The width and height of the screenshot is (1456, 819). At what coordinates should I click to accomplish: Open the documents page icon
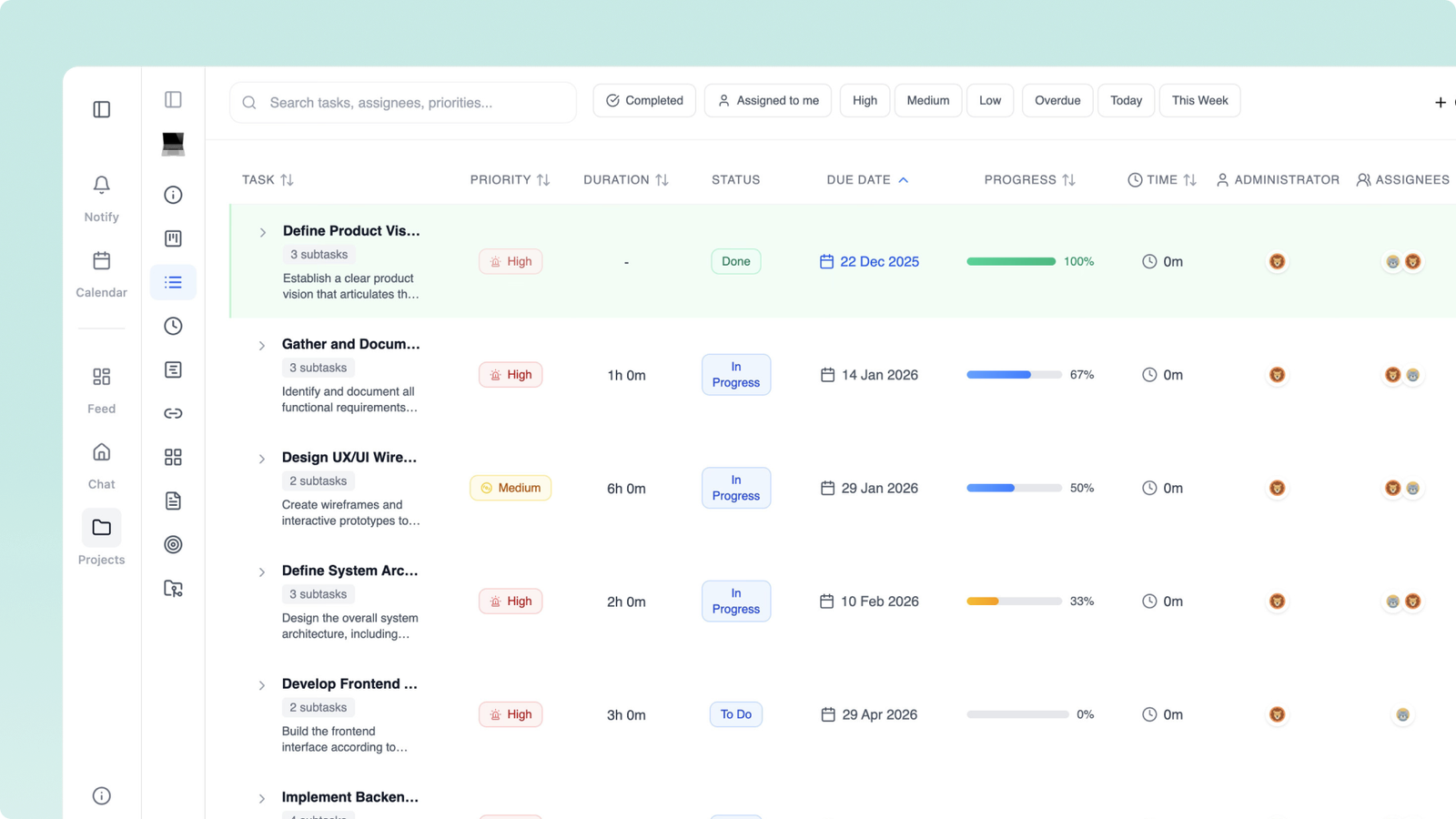[x=173, y=500]
